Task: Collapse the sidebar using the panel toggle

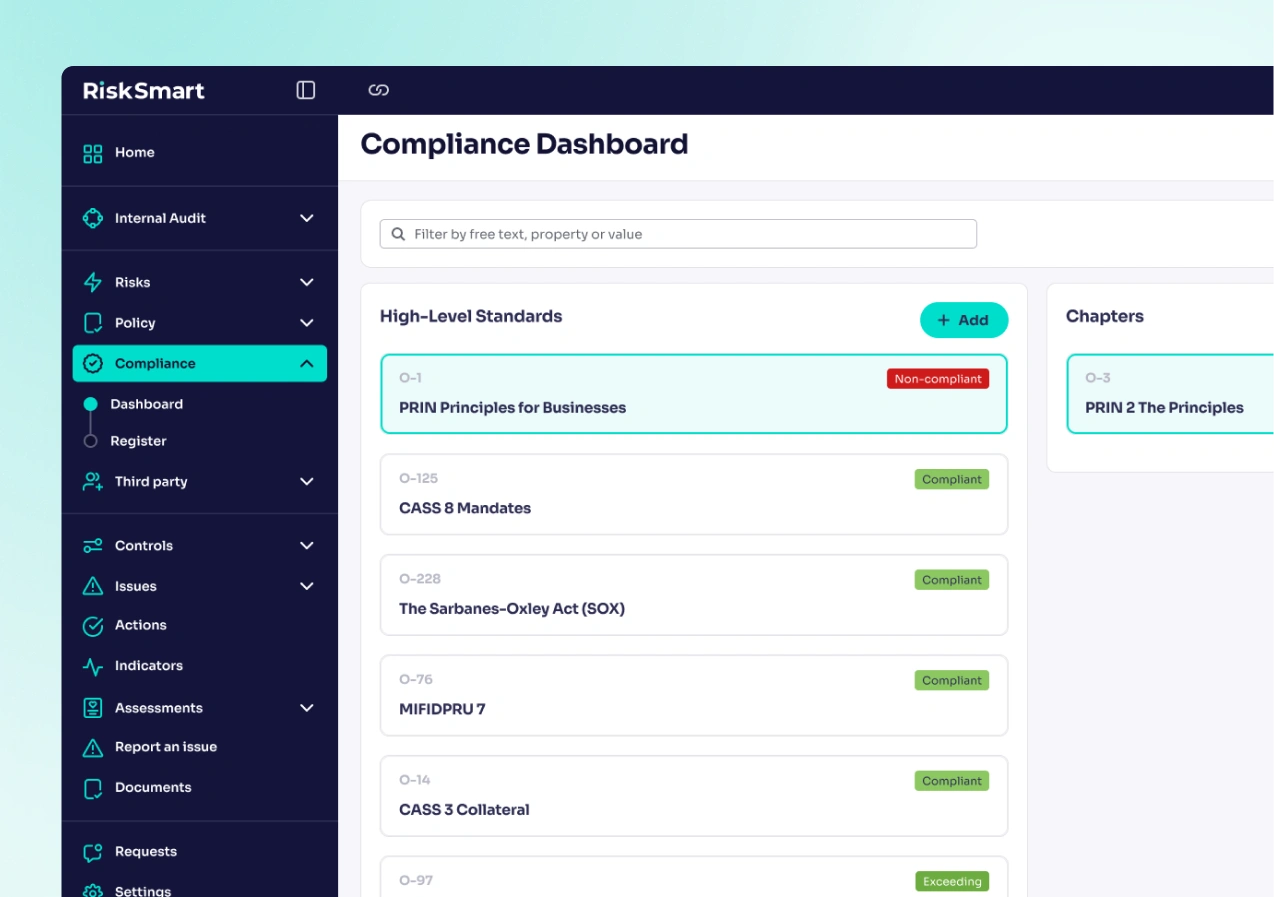Action: 304,90
